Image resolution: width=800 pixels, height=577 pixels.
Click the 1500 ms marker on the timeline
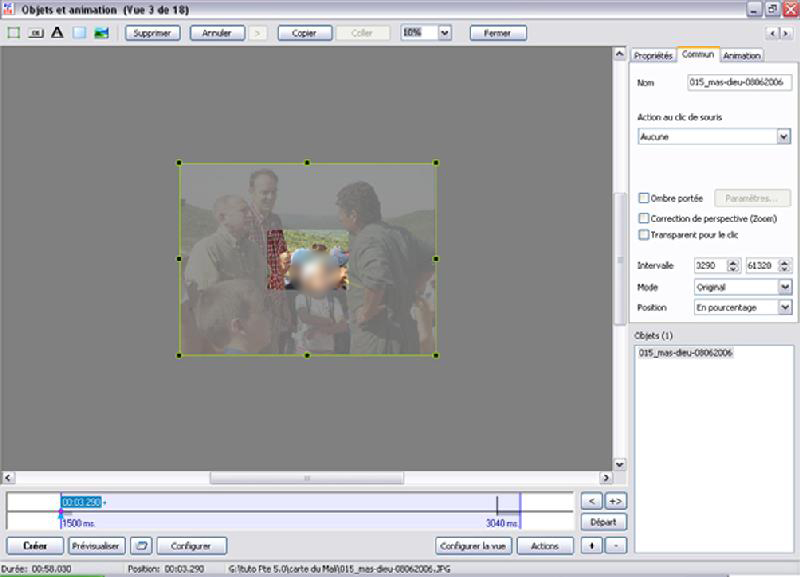click(x=79, y=523)
